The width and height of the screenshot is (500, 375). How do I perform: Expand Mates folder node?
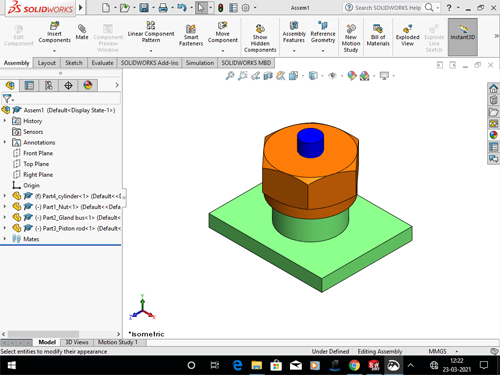pyautogui.click(x=5, y=239)
